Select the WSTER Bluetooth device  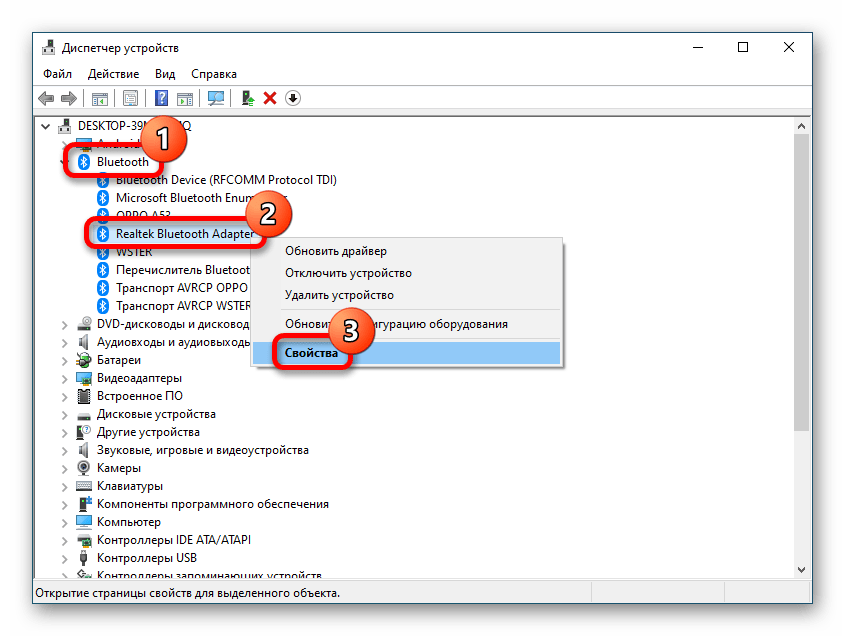133,252
